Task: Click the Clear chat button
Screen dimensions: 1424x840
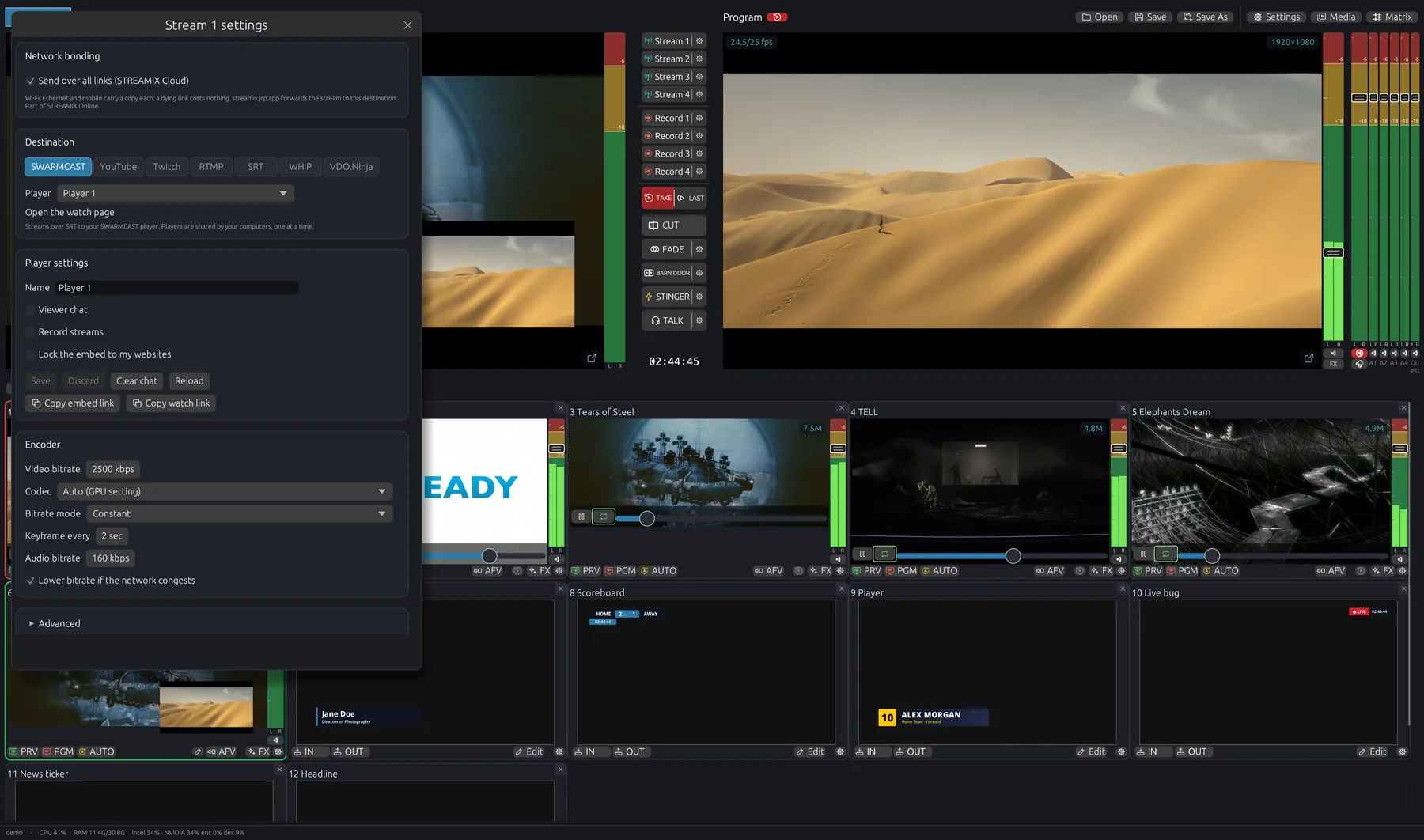Action: (137, 381)
